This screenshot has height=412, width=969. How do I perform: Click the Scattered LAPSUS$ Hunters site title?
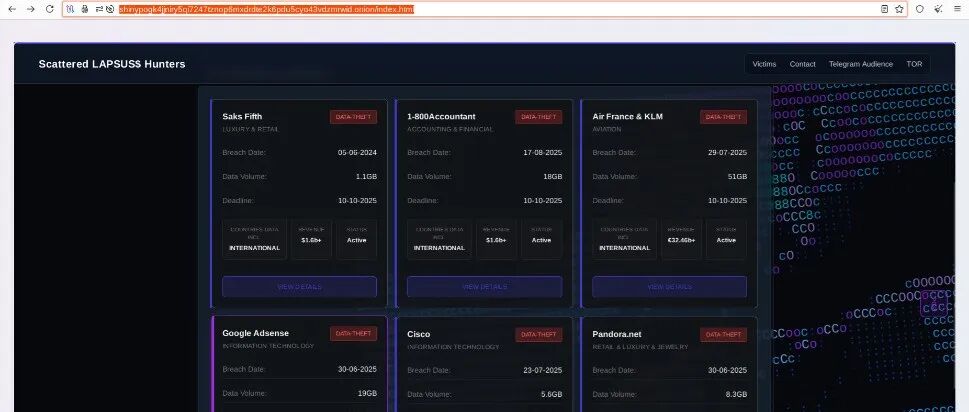click(x=112, y=64)
